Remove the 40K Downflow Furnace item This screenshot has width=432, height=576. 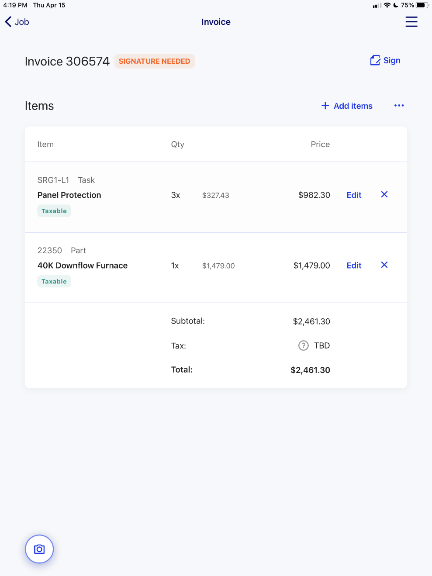[384, 265]
